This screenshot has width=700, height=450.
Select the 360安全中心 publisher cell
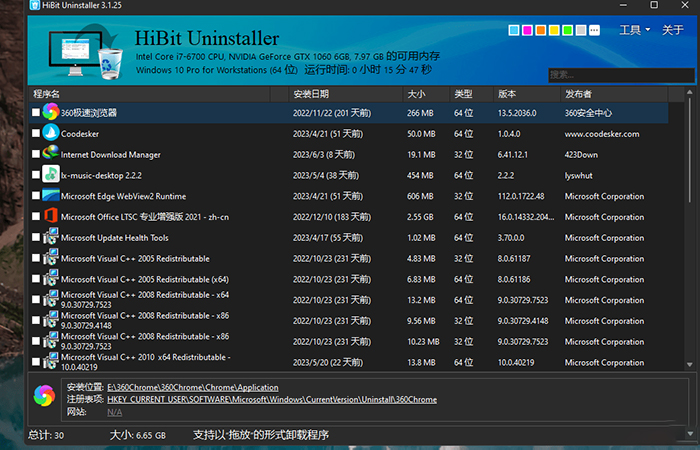point(588,113)
